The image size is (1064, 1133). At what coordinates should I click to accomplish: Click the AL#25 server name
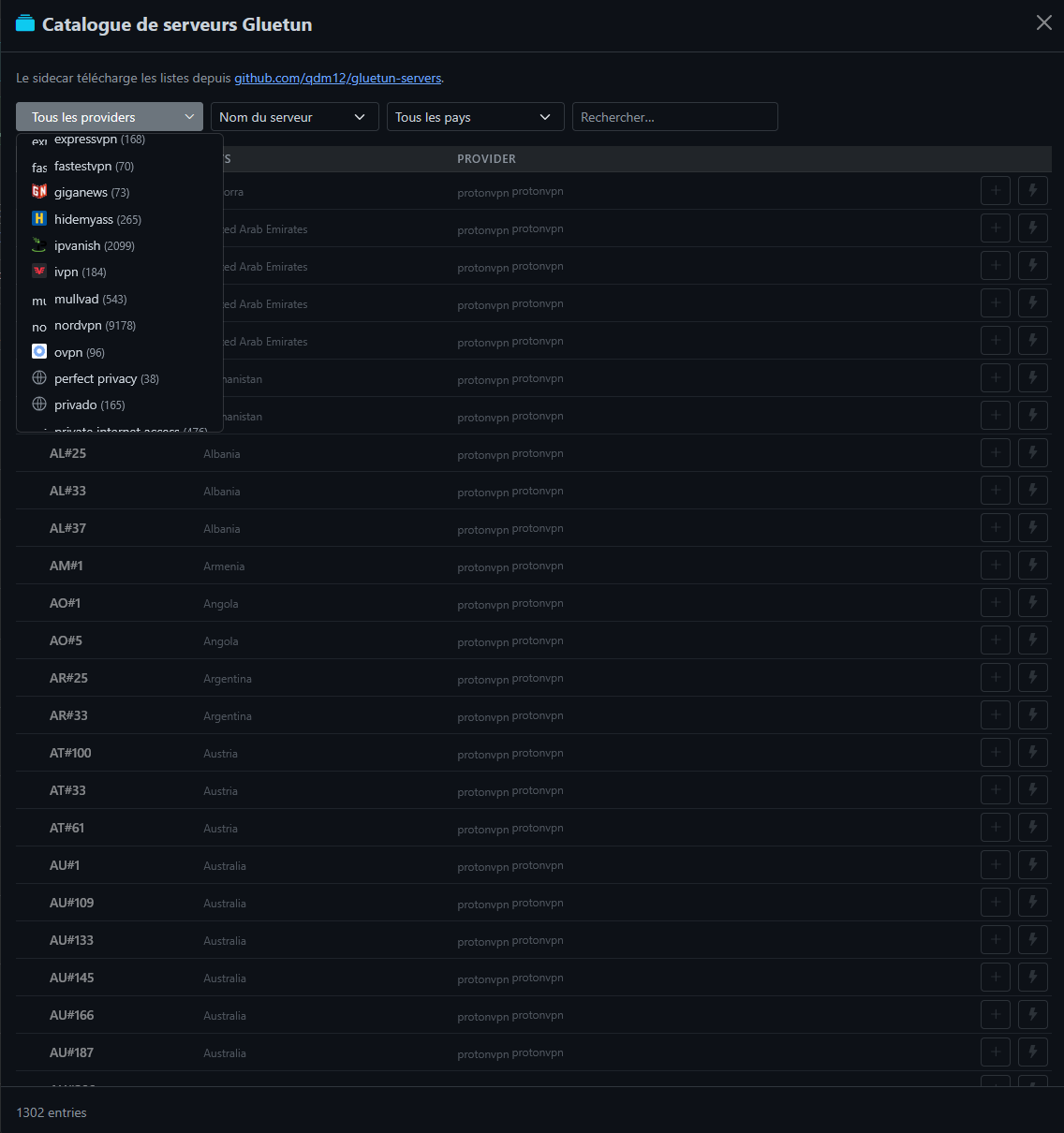click(67, 453)
